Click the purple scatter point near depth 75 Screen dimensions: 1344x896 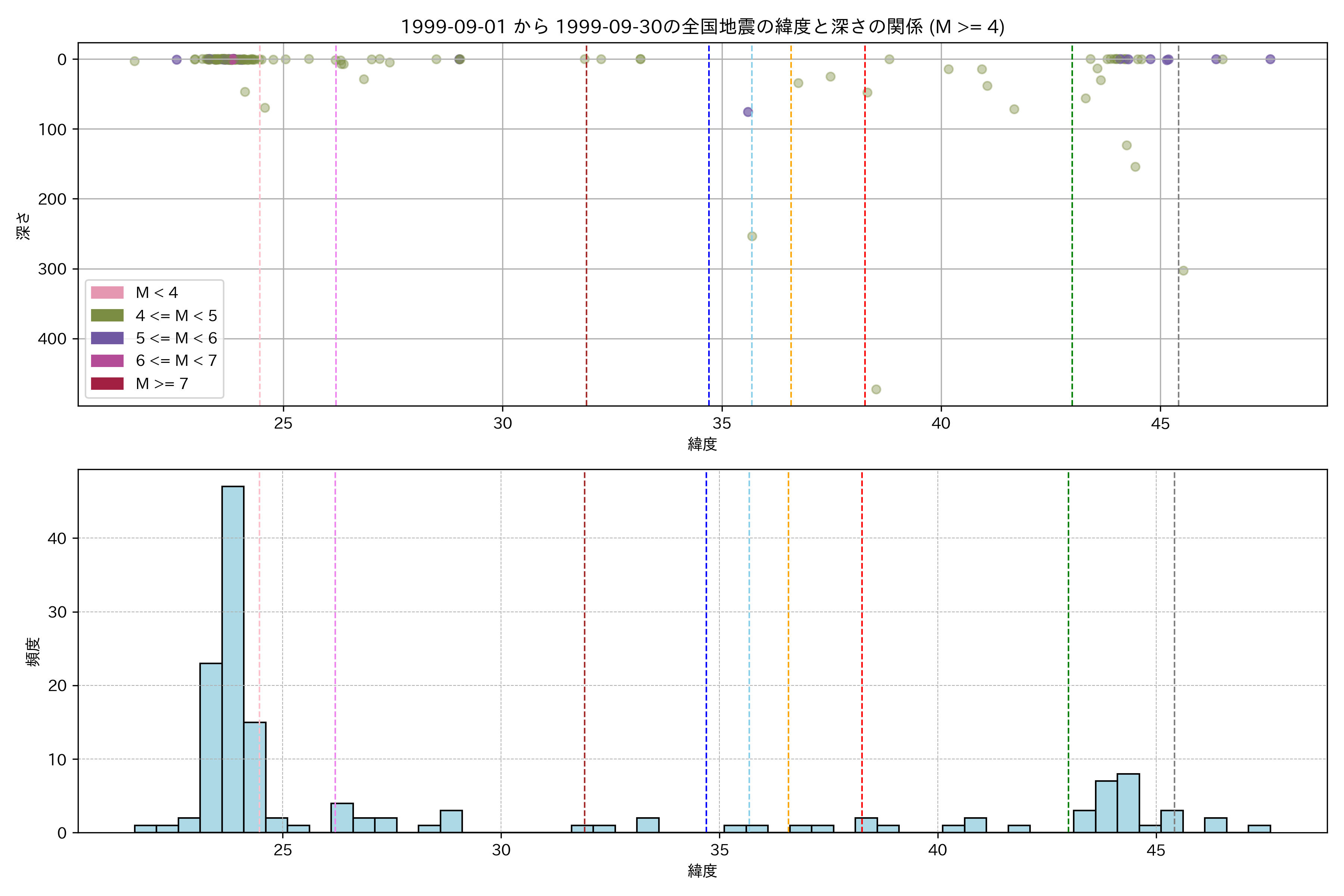click(x=747, y=112)
